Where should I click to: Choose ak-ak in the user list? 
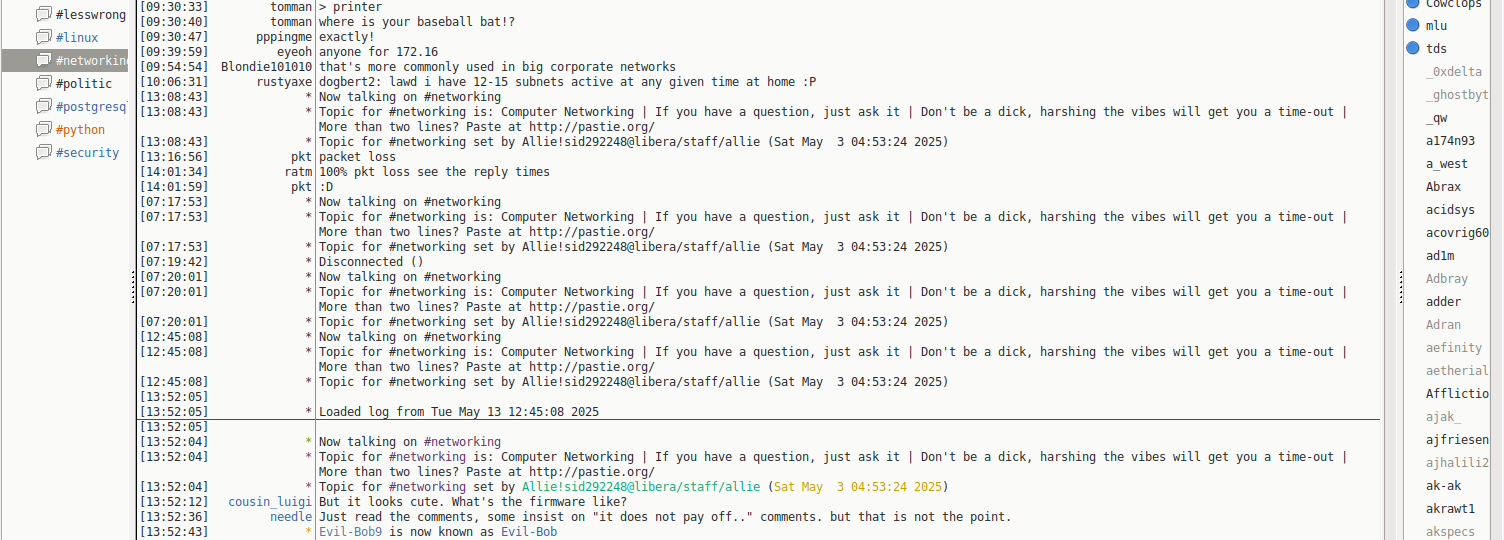click(1443, 486)
